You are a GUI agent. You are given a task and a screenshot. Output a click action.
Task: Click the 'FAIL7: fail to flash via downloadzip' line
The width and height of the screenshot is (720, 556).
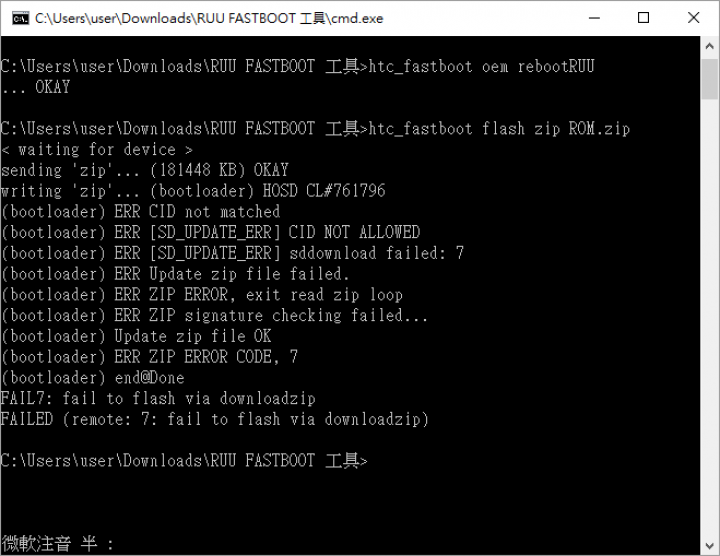(x=158, y=399)
